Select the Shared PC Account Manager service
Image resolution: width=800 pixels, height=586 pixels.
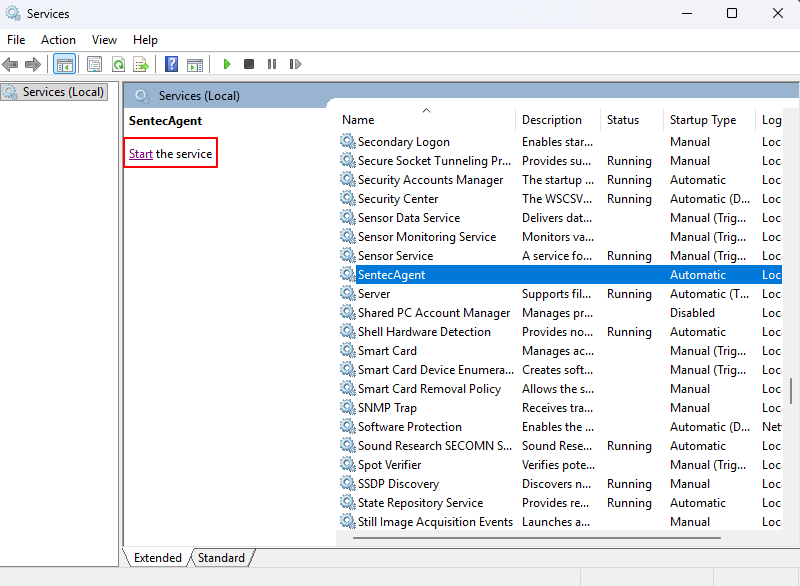click(561, 313)
